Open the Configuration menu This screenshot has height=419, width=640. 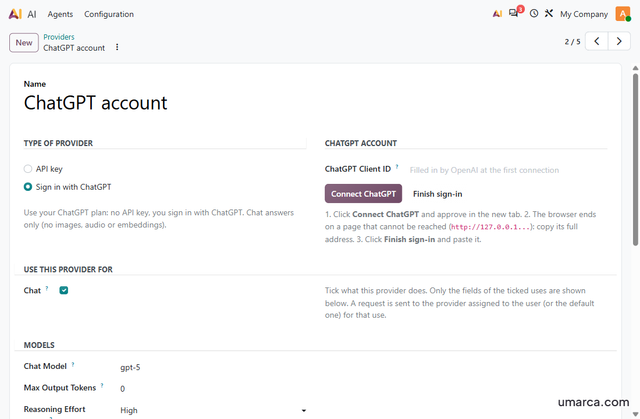[x=109, y=14]
